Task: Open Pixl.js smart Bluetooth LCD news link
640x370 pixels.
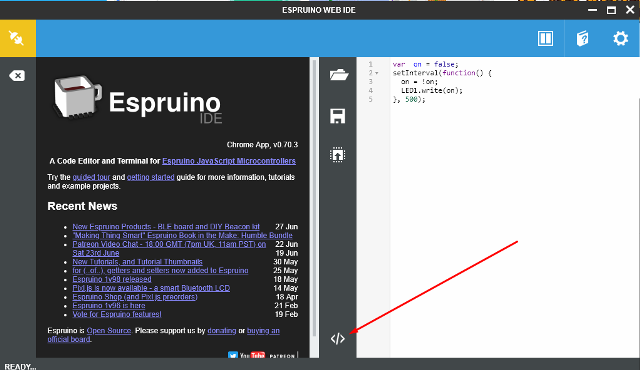Action: (x=151, y=288)
